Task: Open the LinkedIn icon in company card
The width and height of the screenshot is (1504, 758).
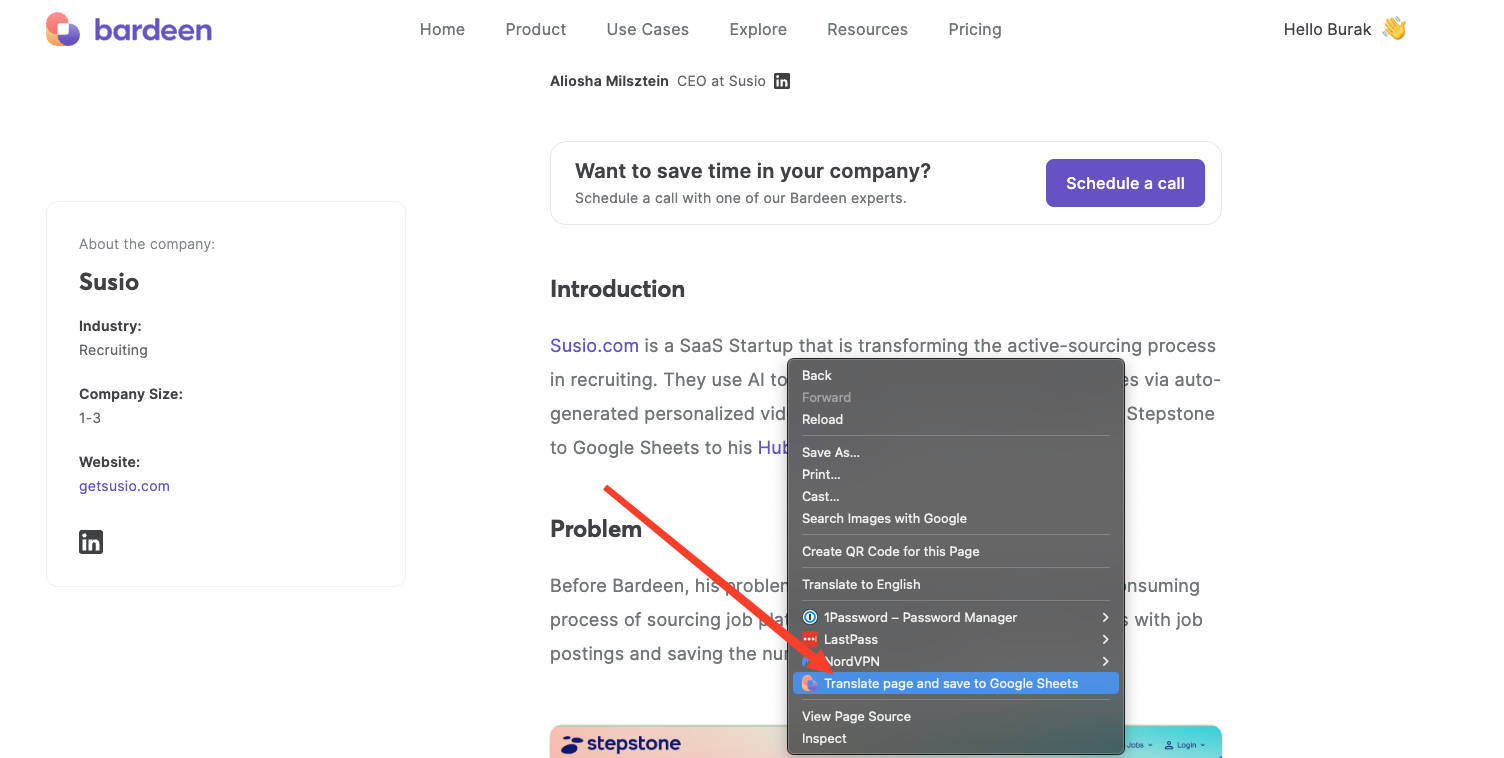Action: pyautogui.click(x=91, y=542)
